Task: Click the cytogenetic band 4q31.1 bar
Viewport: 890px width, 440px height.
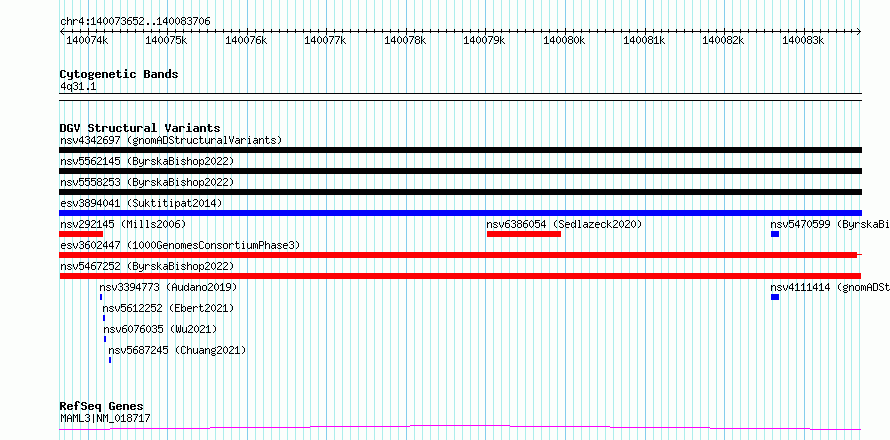Action: click(x=461, y=97)
